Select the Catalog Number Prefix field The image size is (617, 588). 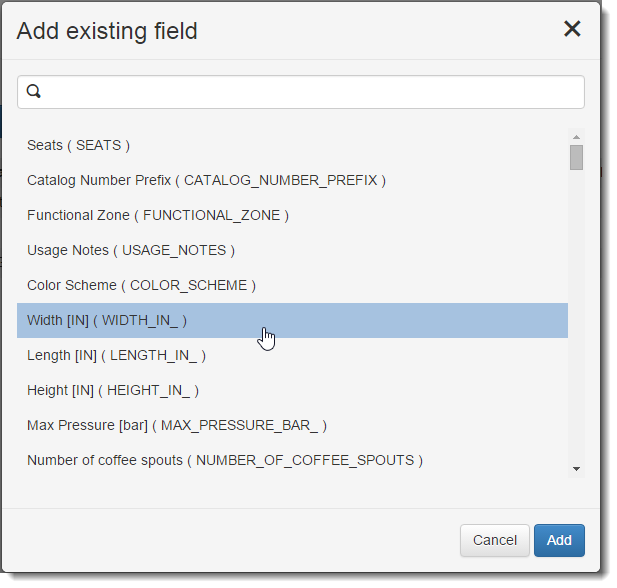pos(206,180)
